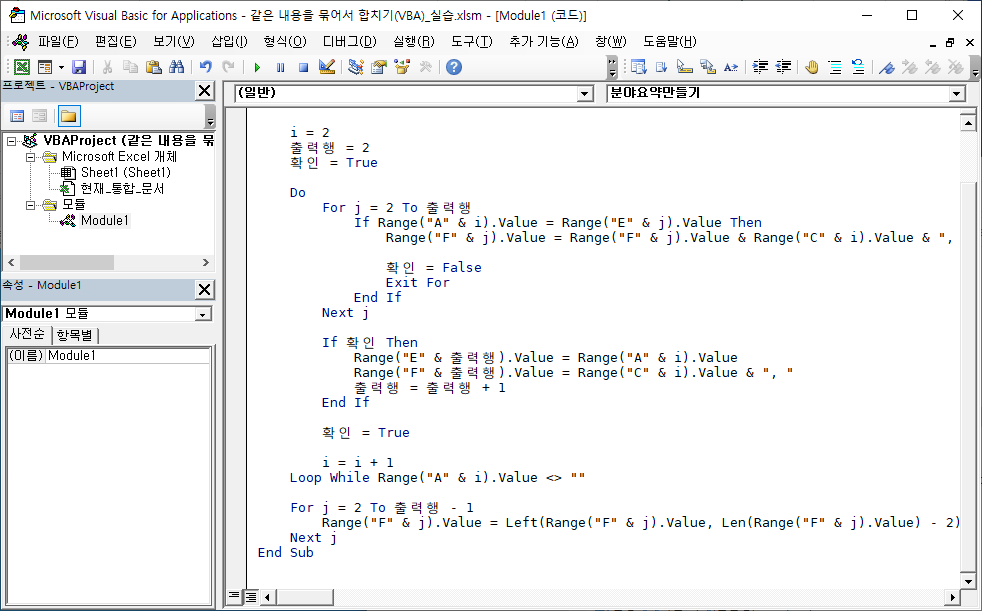Open the View (보기) menu
The height and width of the screenshot is (611, 982).
173,42
